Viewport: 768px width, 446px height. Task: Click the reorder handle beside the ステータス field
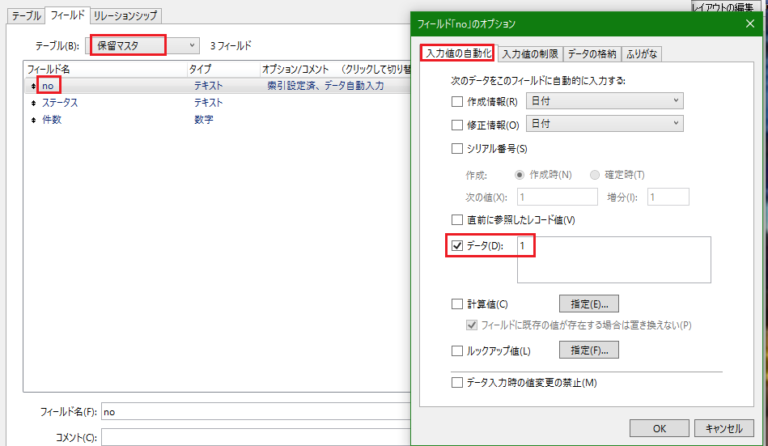[33, 103]
